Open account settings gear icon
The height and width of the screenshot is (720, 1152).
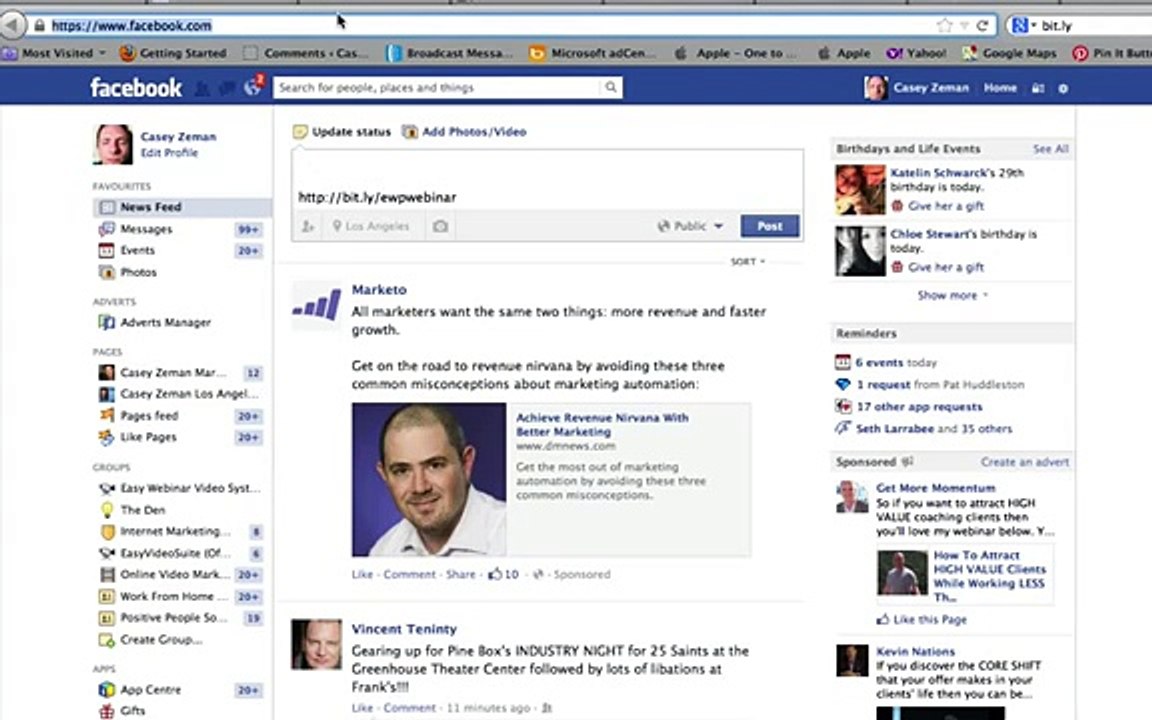coord(1063,88)
